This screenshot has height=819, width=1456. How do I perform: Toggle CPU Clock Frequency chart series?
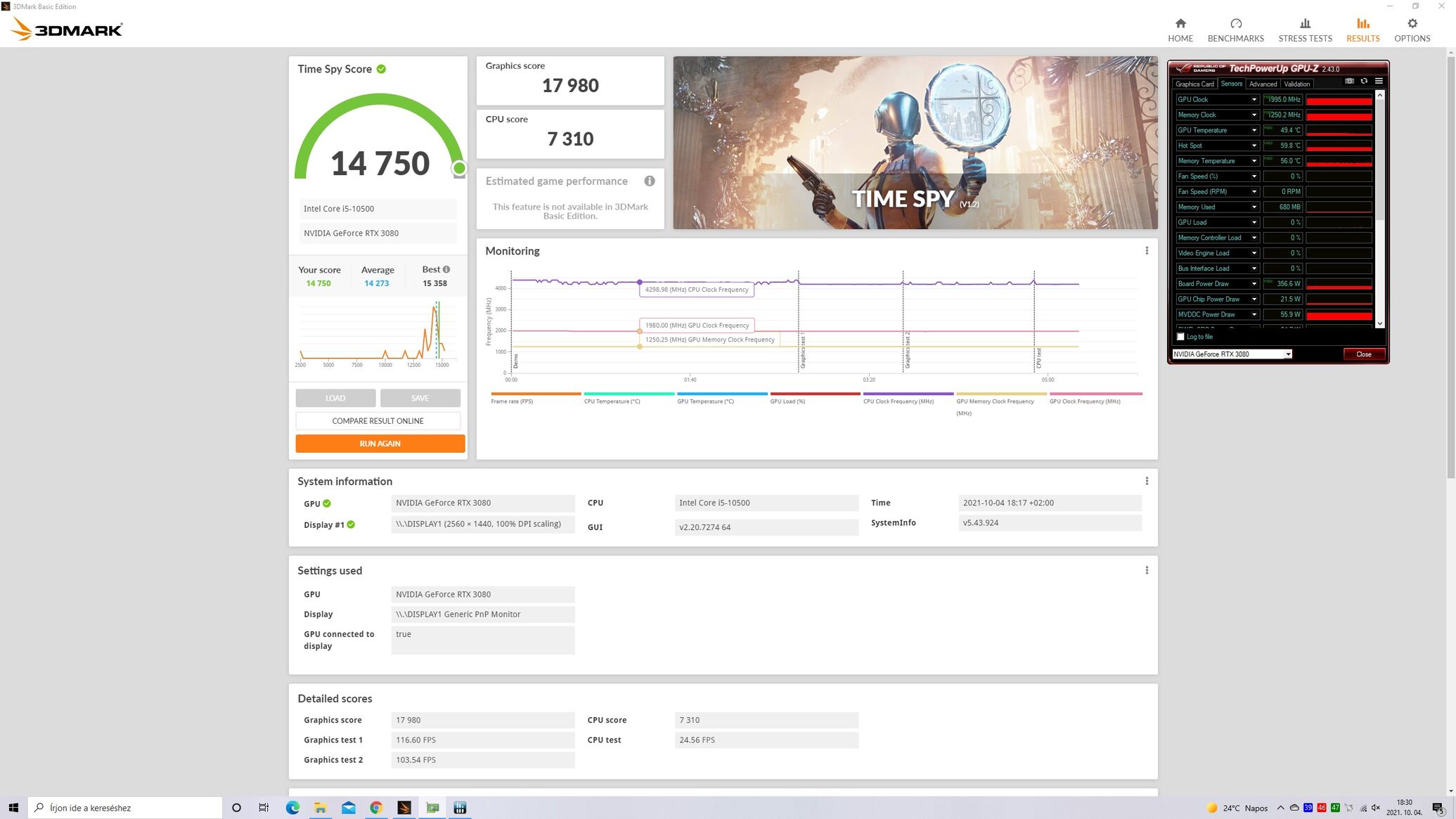pos(908,398)
